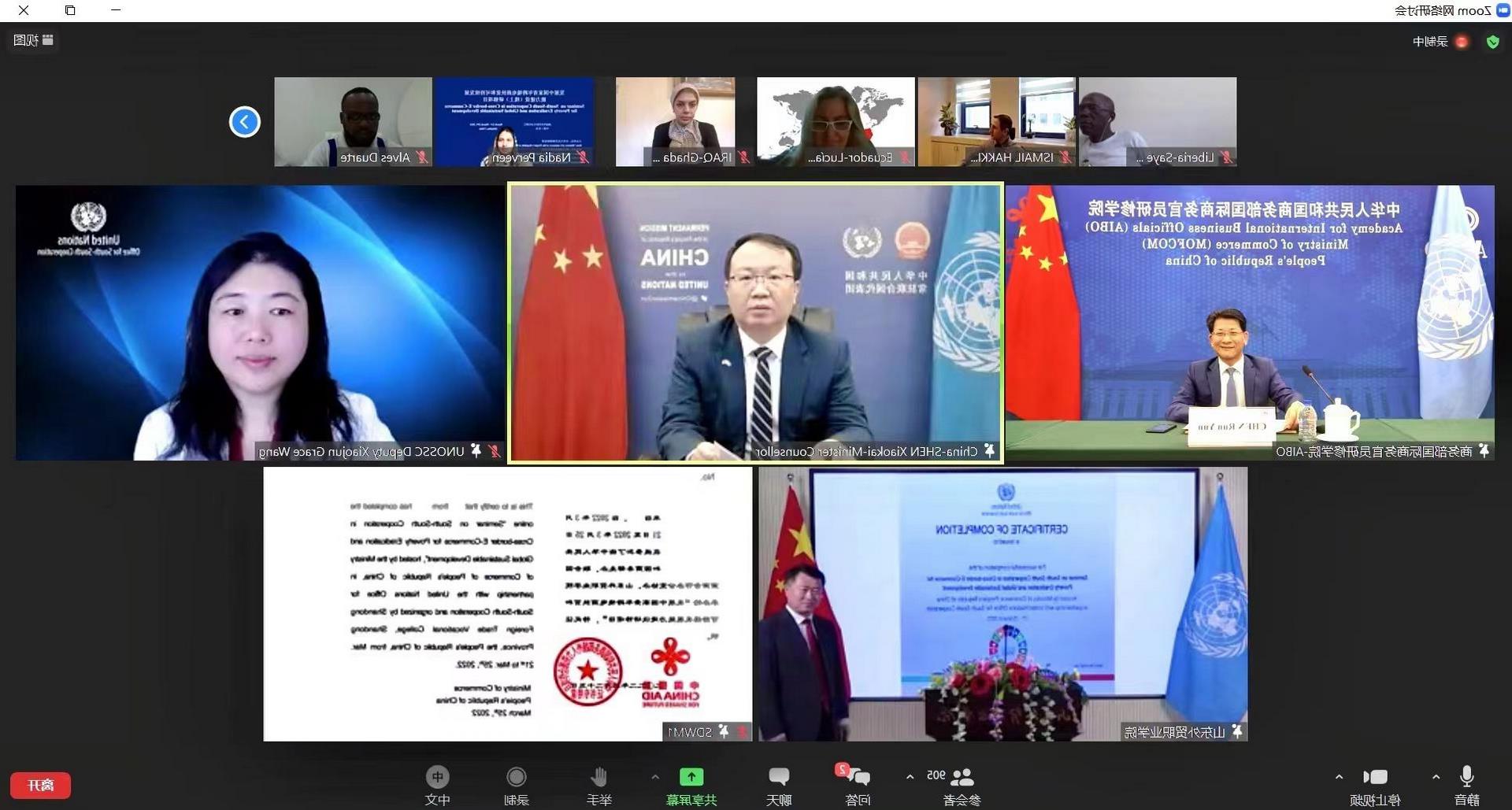Expand audio options caret beside microphone

pos(1436,777)
